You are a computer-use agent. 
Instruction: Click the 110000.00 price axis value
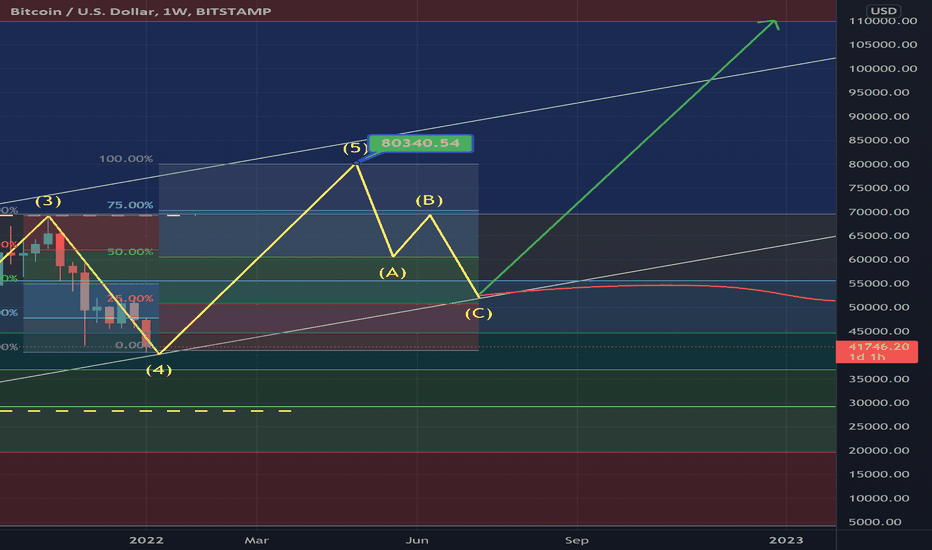(x=883, y=21)
